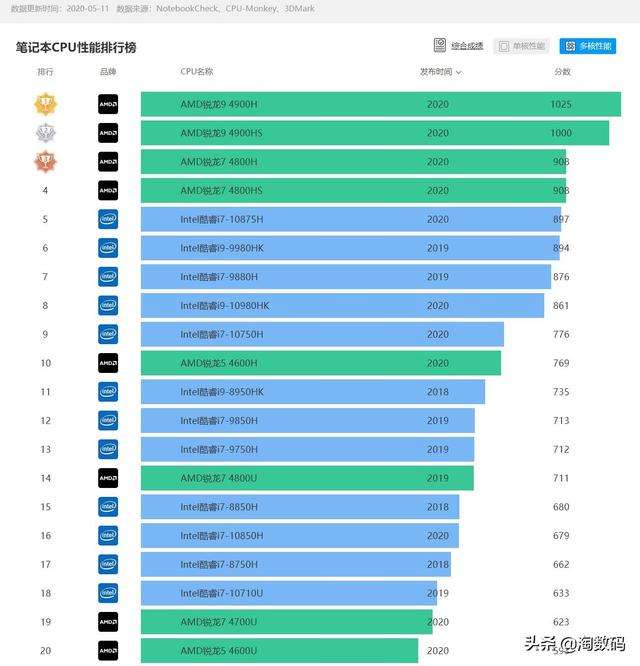Click the green AMD锐龙9 4900HS score bar
The height and width of the screenshot is (666, 640).
pyautogui.click(x=374, y=133)
